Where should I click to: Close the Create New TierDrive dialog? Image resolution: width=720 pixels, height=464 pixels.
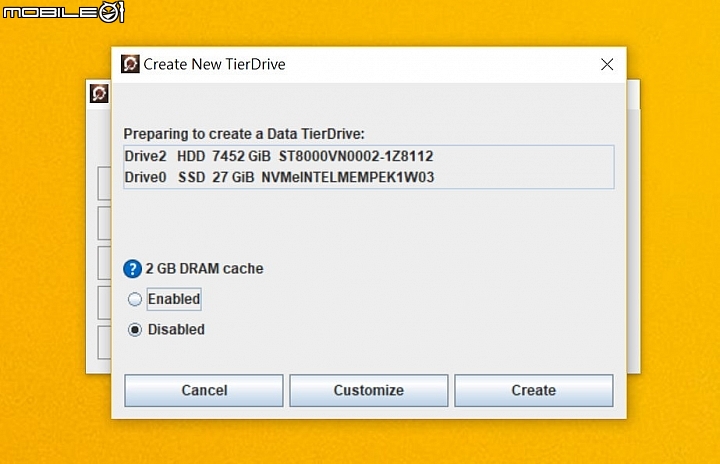(607, 64)
